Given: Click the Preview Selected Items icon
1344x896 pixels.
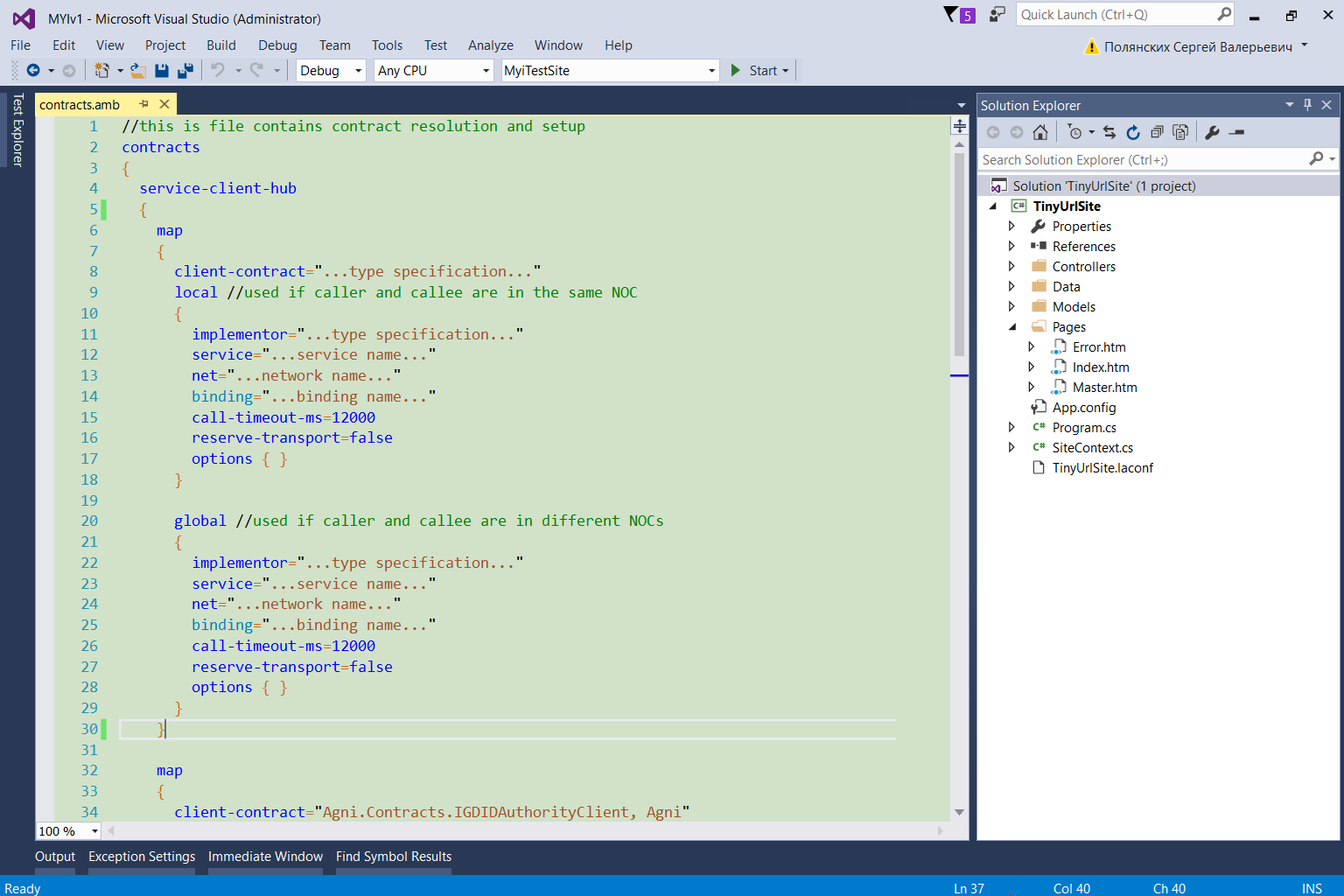Looking at the screenshot, I should [1236, 132].
